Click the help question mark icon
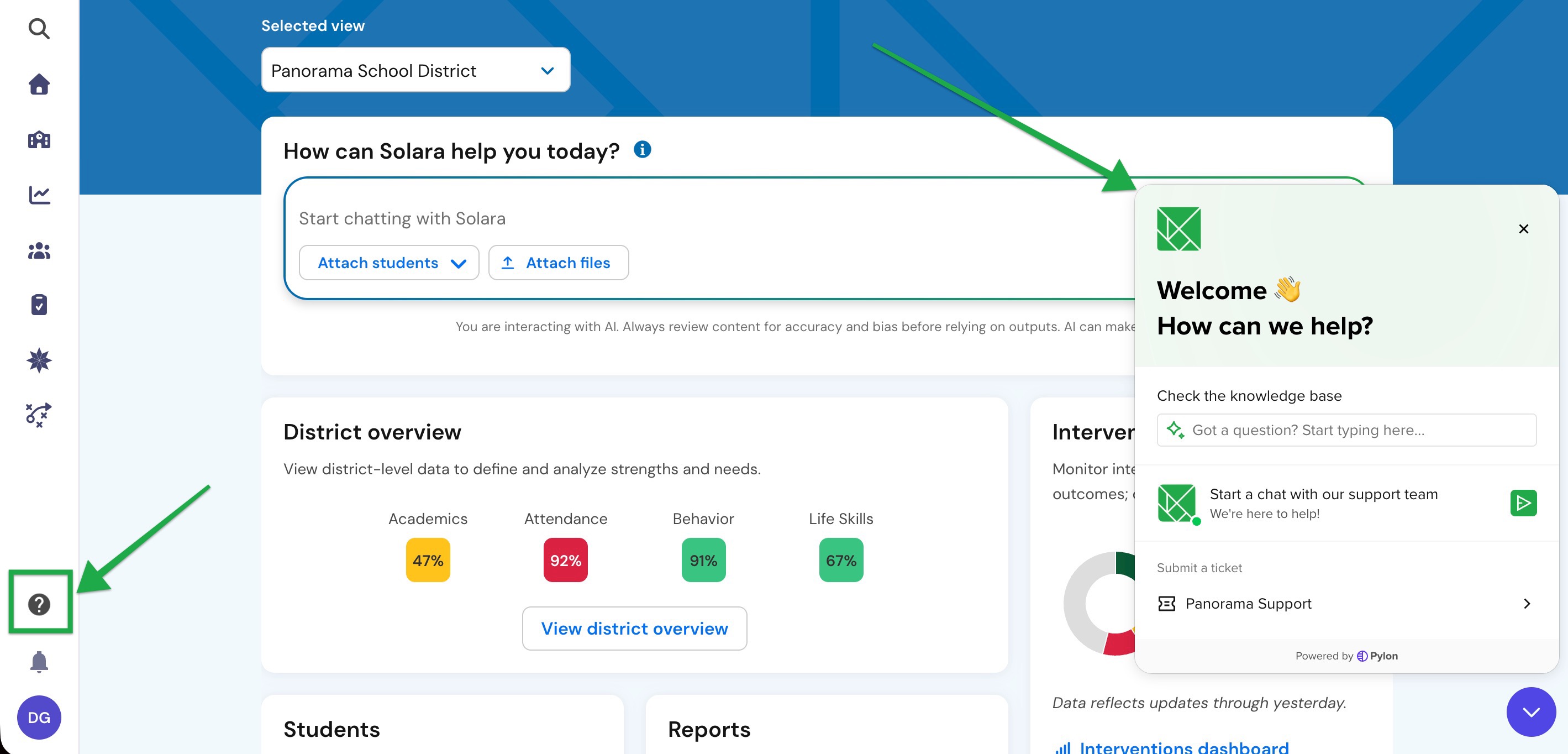 39,604
